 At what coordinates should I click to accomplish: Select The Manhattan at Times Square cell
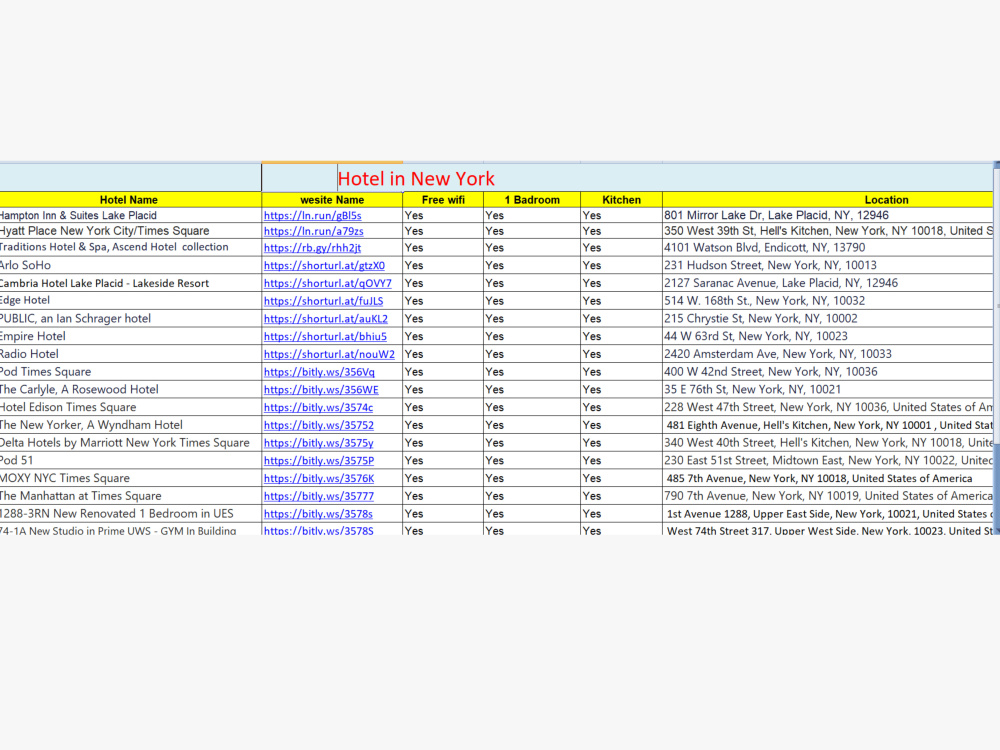click(x=130, y=496)
